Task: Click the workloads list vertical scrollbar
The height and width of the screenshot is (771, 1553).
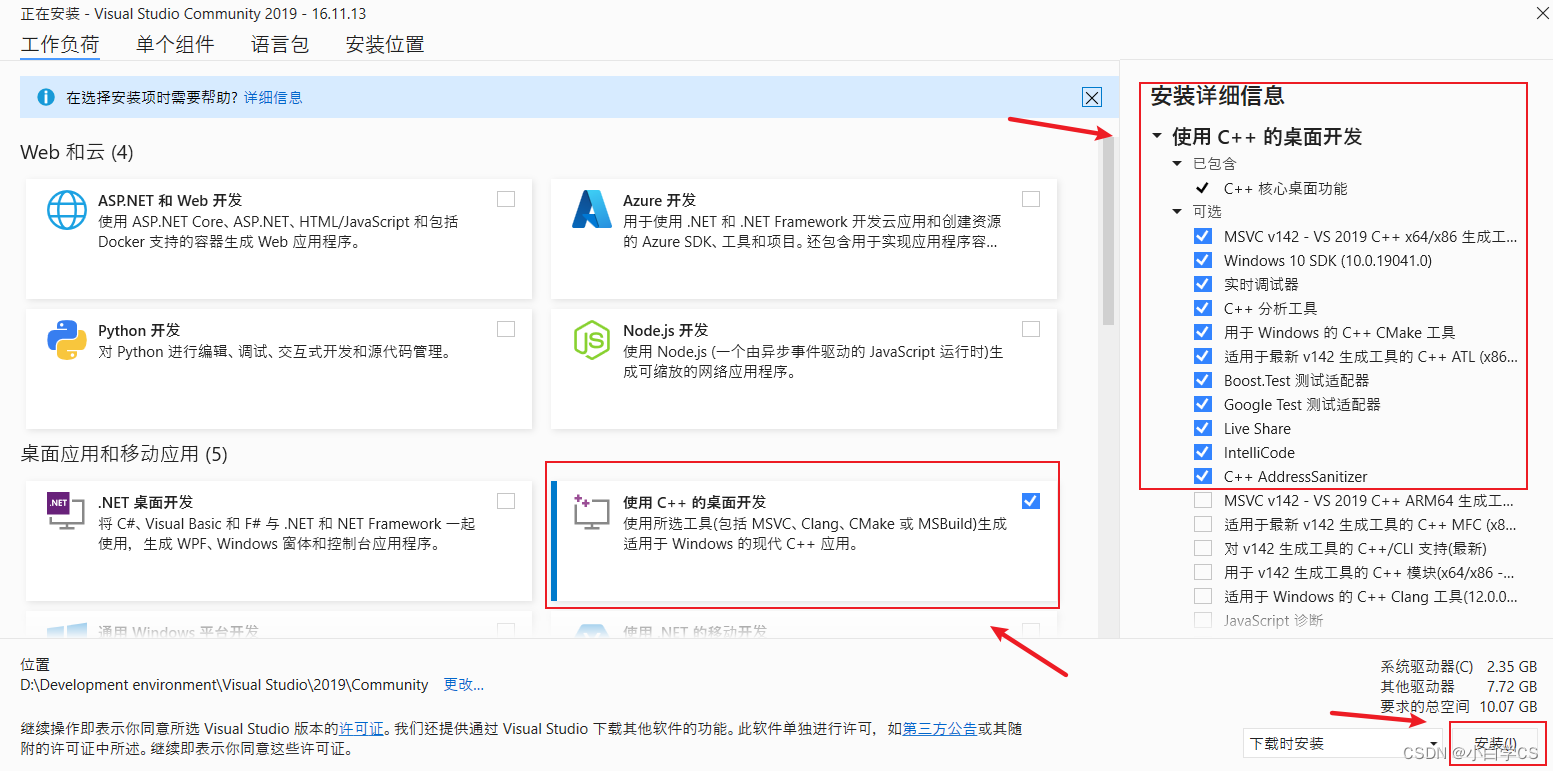Action: [1108, 232]
